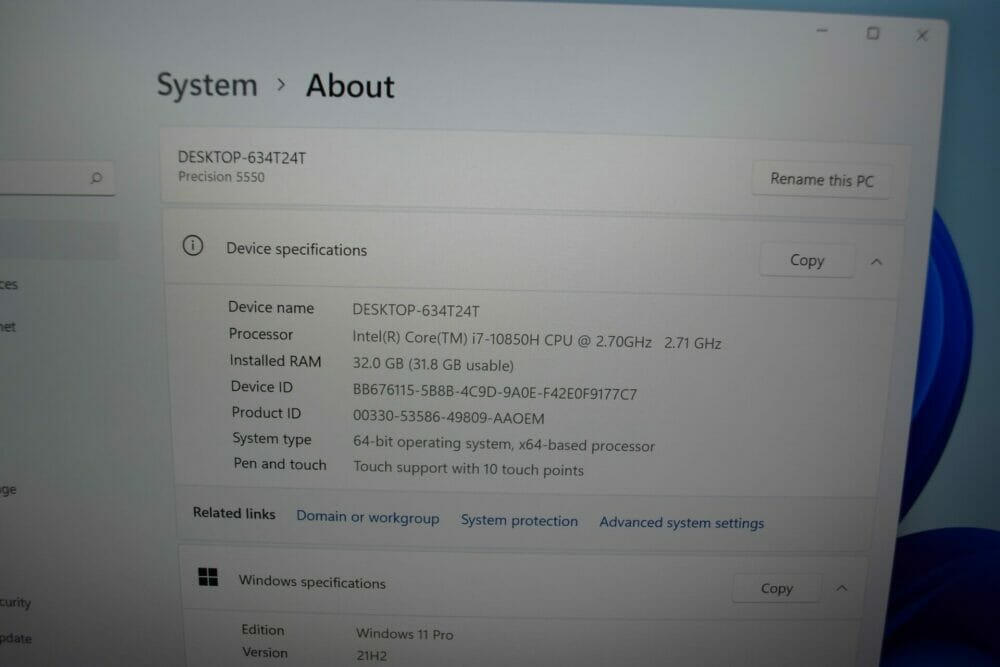Click the Rename this PC button

click(821, 180)
